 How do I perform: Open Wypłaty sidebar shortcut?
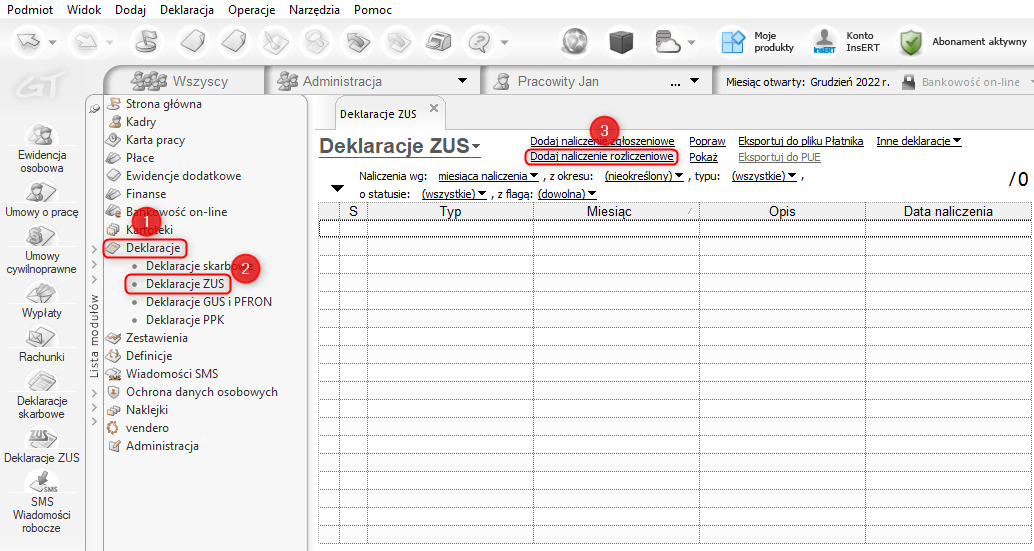(x=42, y=301)
